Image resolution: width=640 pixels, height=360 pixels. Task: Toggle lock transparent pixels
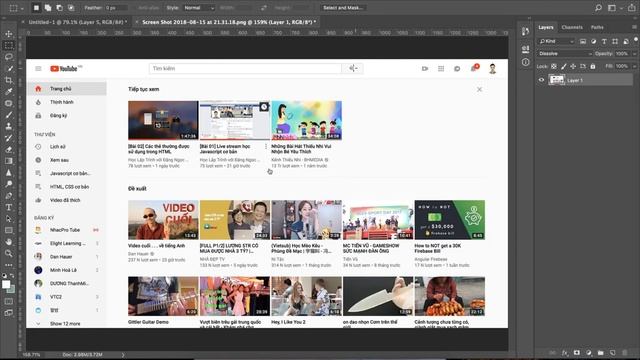(554, 66)
